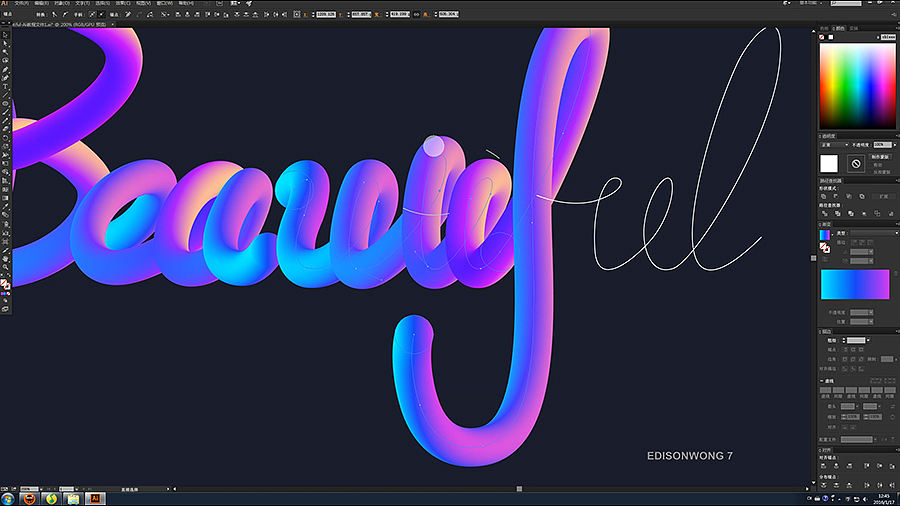
Task: Pick a color from the spectrum field
Action: pyautogui.click(x=858, y=85)
